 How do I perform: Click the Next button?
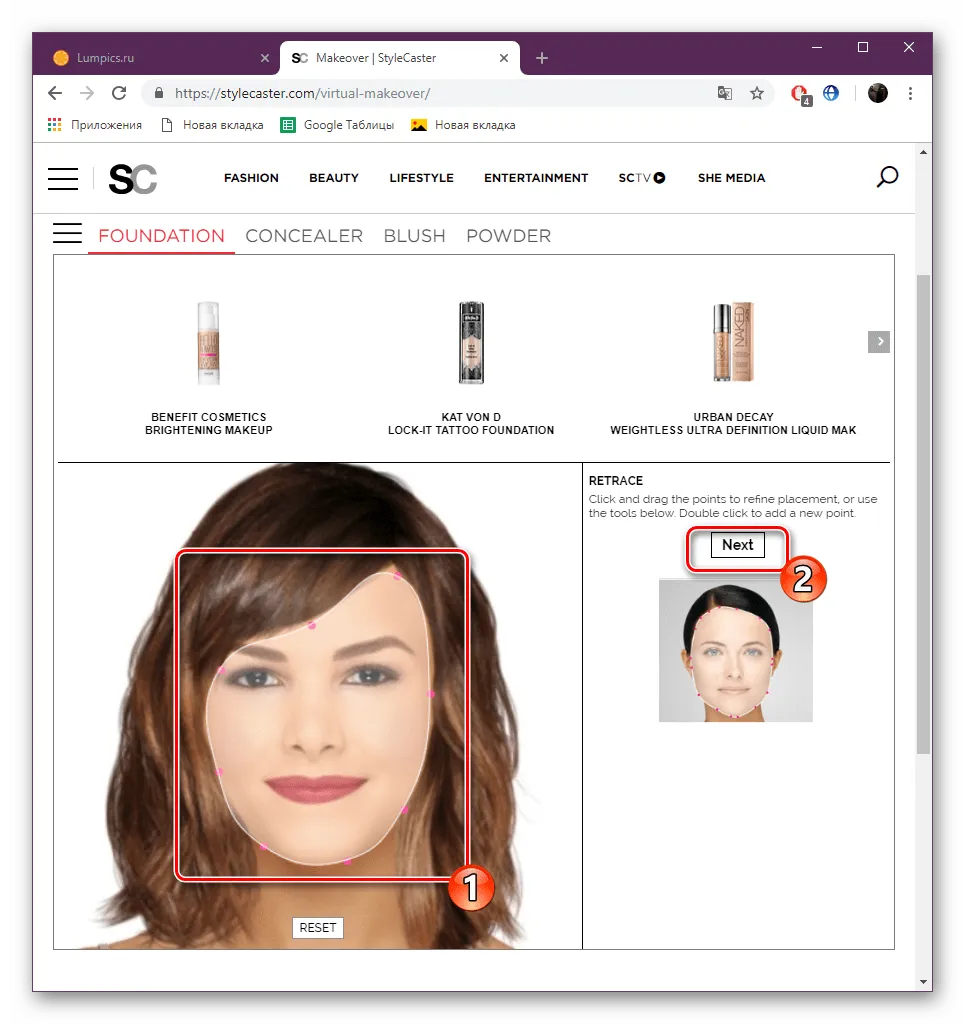[x=738, y=545]
